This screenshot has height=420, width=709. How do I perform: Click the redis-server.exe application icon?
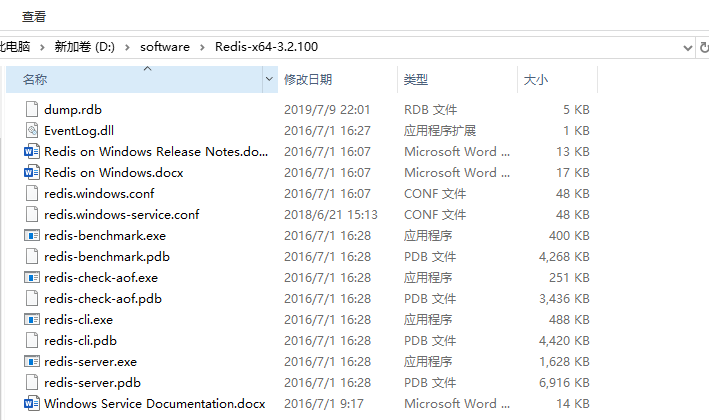pos(32,362)
